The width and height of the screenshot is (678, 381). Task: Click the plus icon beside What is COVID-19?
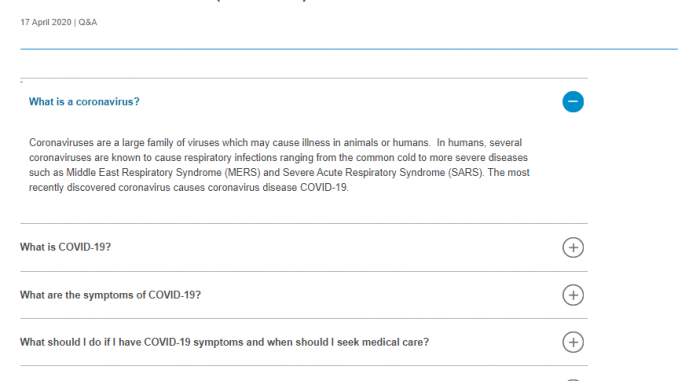tap(573, 247)
